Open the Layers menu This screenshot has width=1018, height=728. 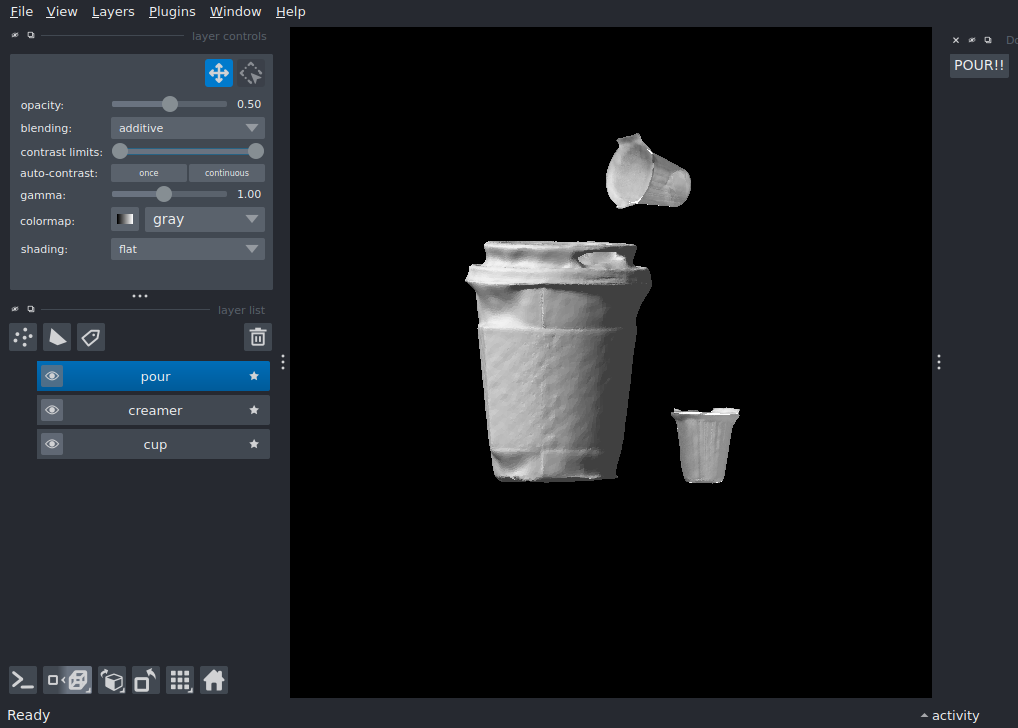(113, 11)
